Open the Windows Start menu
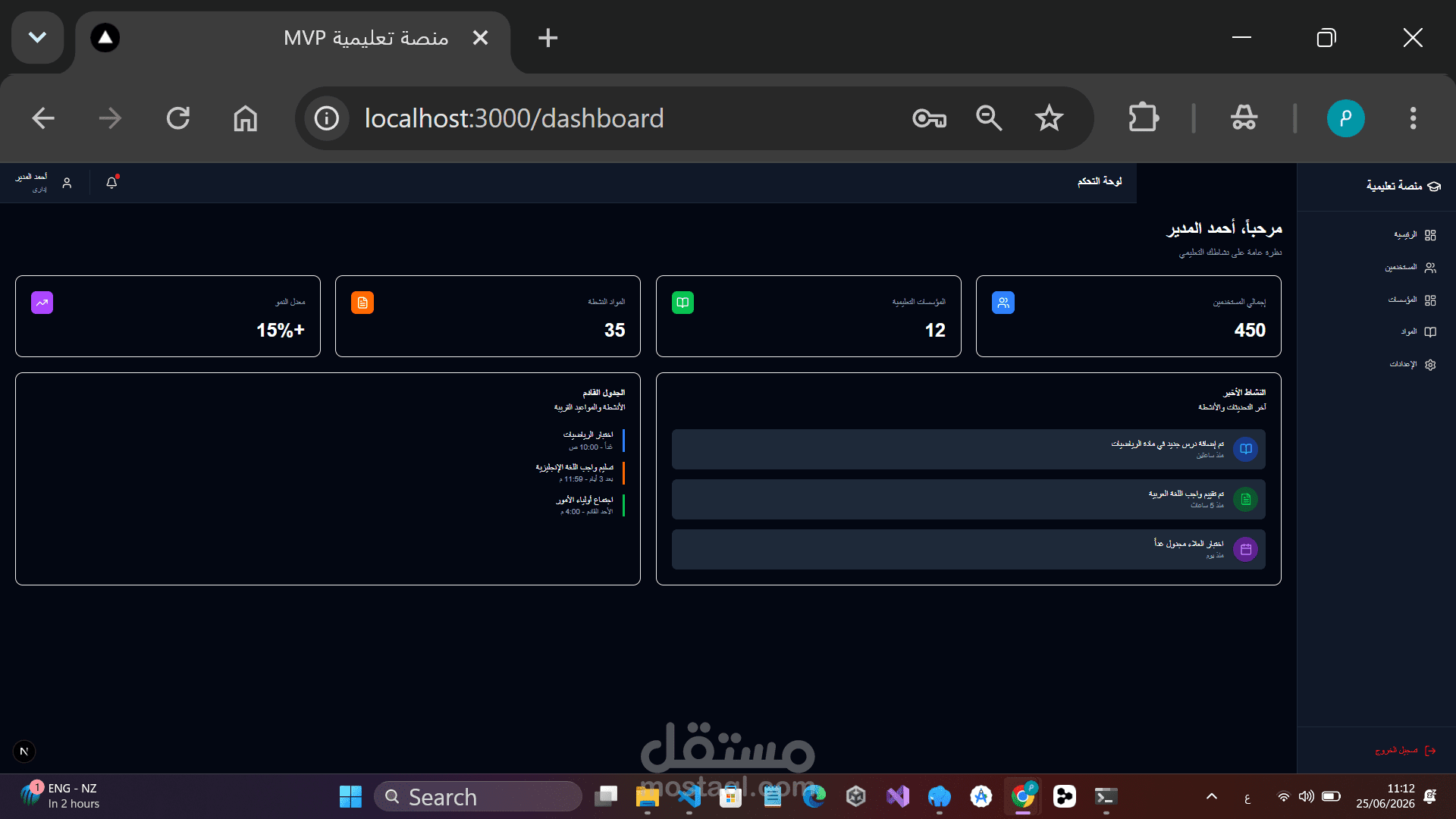This screenshot has height=819, width=1456. click(350, 797)
